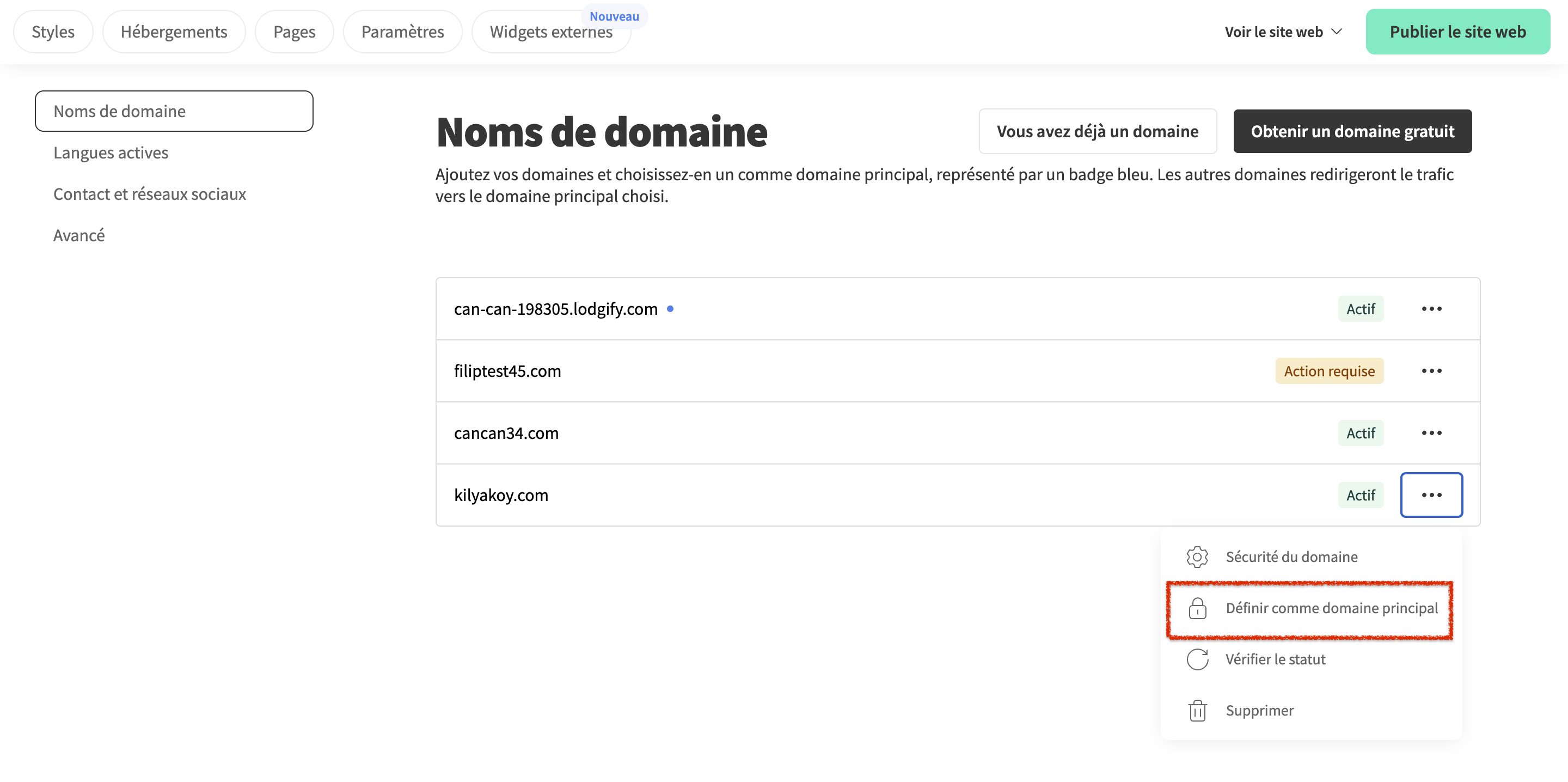
Task: Open the Styles tab
Action: (x=53, y=32)
